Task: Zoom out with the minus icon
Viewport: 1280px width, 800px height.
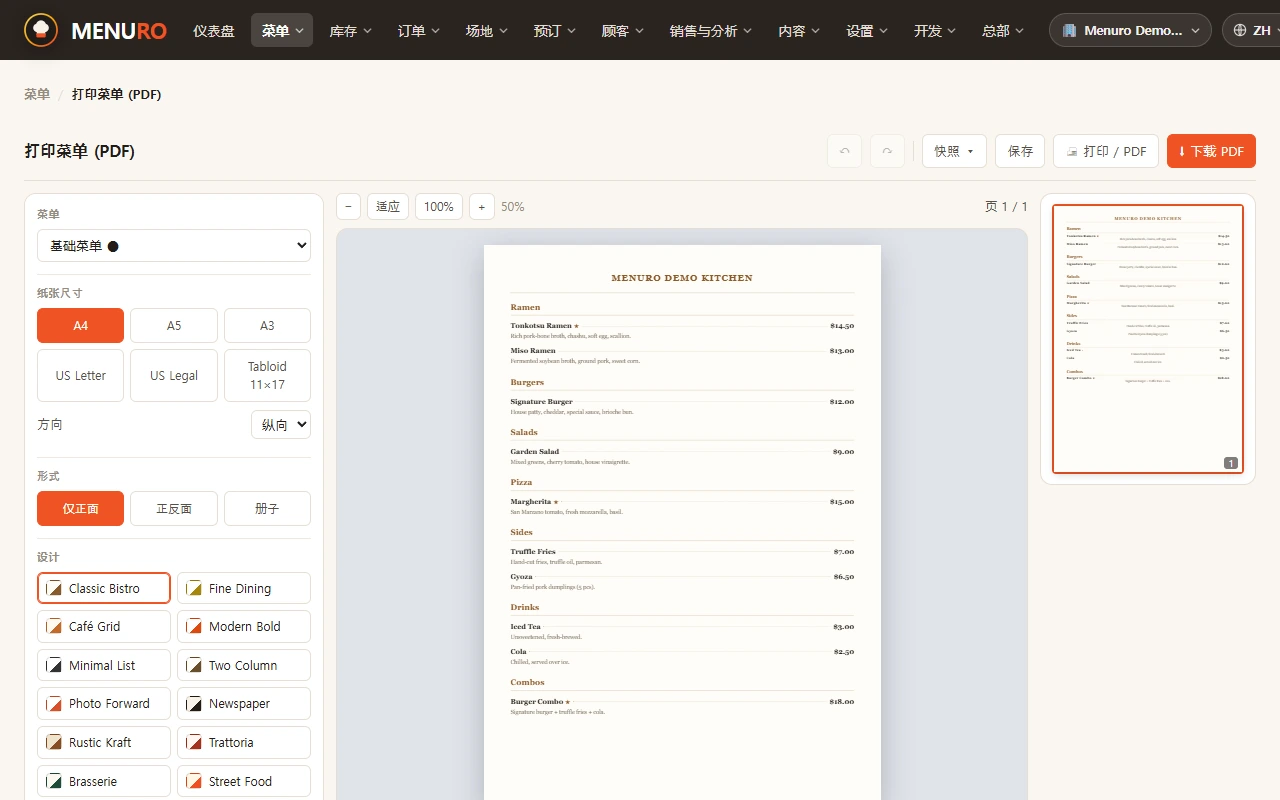Action: pos(348,206)
